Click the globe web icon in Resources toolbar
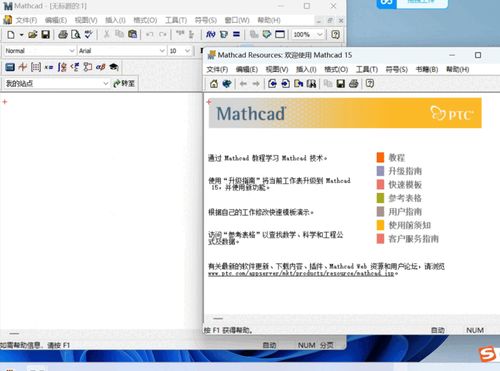This screenshot has width=500, height=371. [227, 84]
